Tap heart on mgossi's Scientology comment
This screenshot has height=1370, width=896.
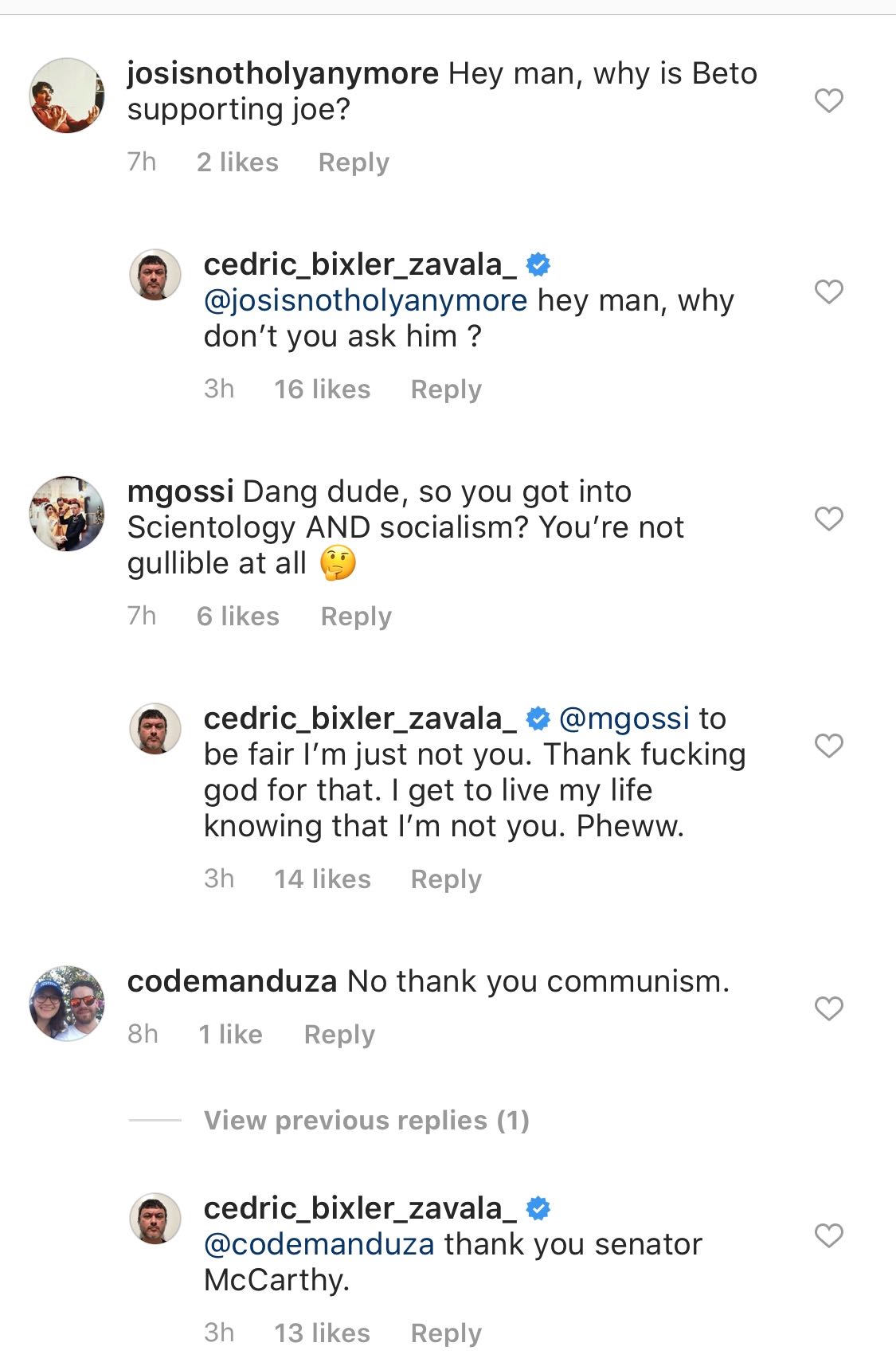(x=829, y=519)
